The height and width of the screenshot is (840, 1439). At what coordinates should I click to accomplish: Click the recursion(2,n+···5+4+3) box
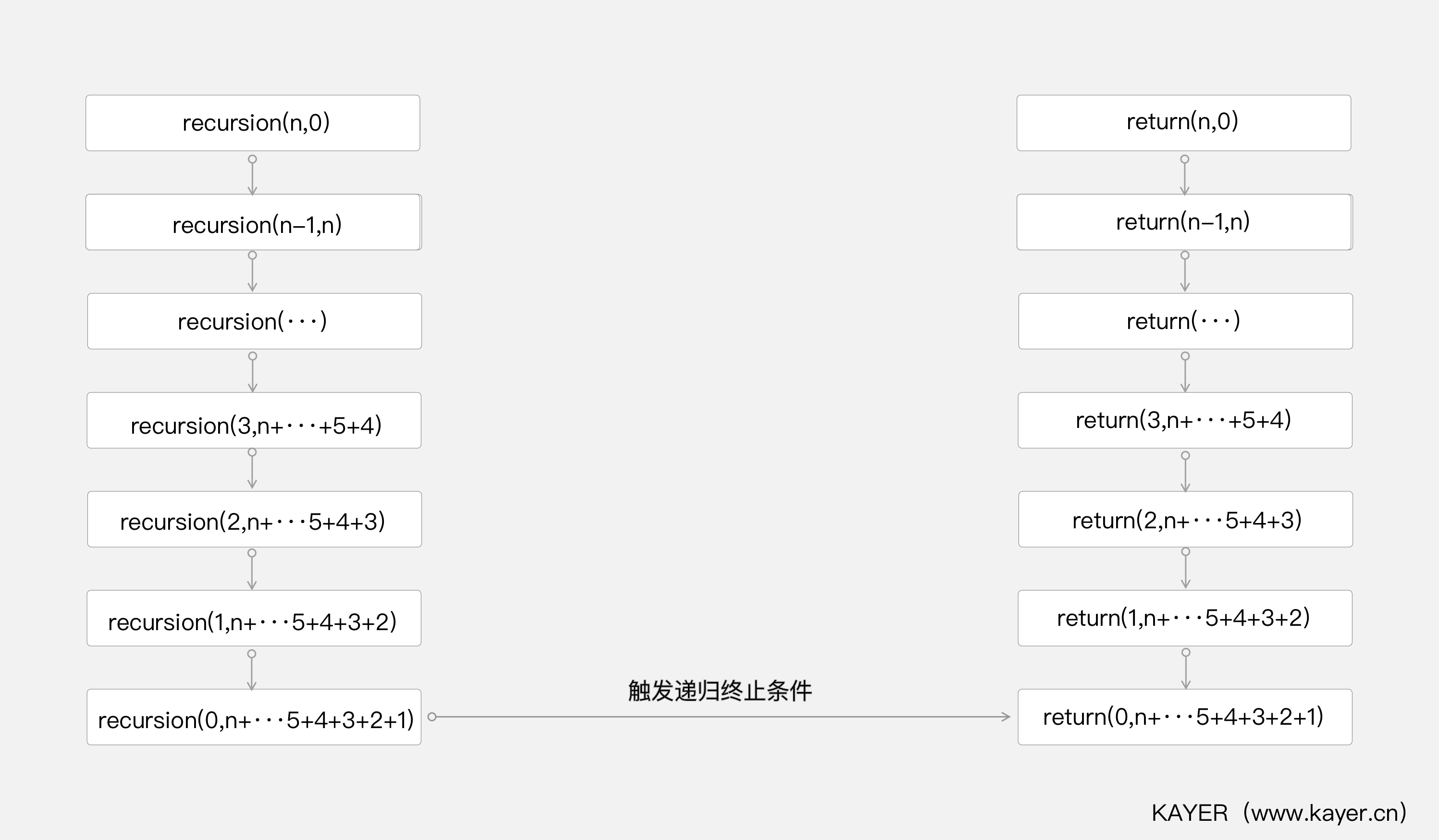coord(254,519)
